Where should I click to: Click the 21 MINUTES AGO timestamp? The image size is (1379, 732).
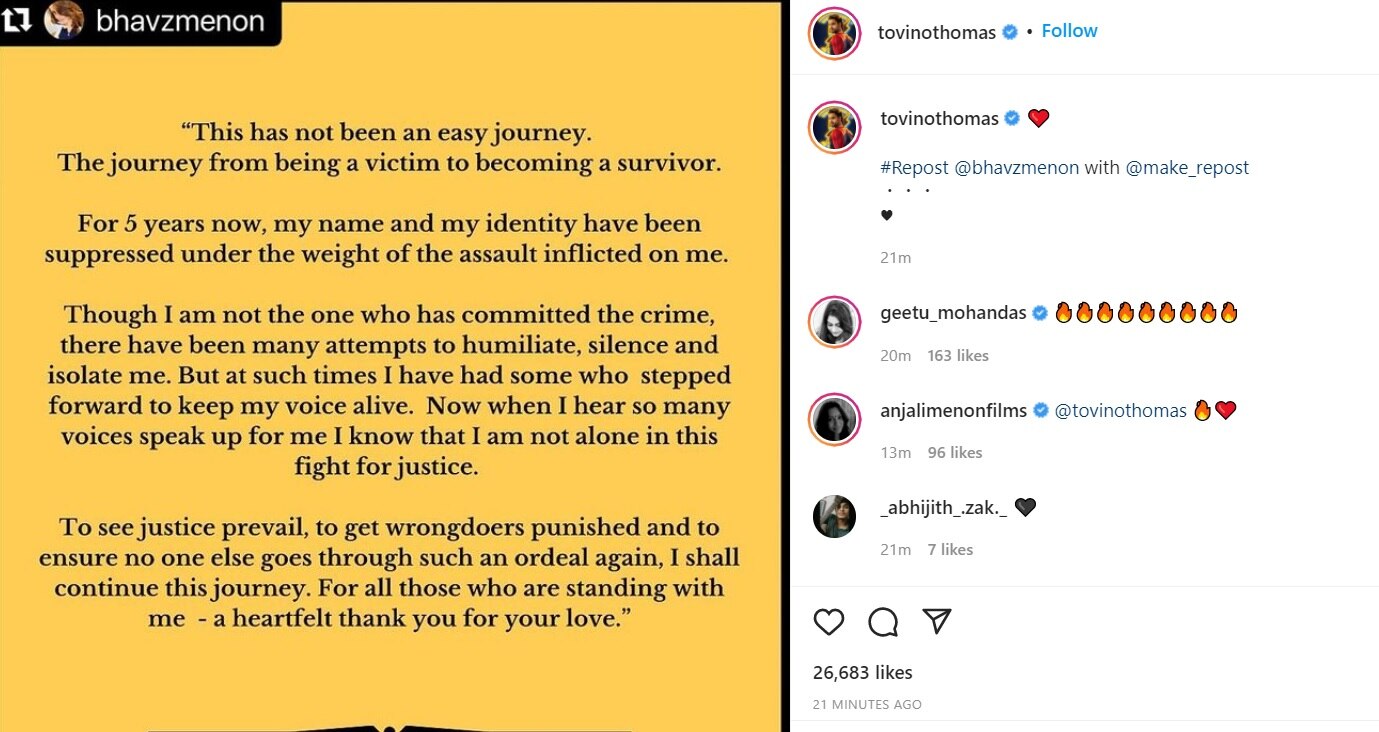(867, 704)
